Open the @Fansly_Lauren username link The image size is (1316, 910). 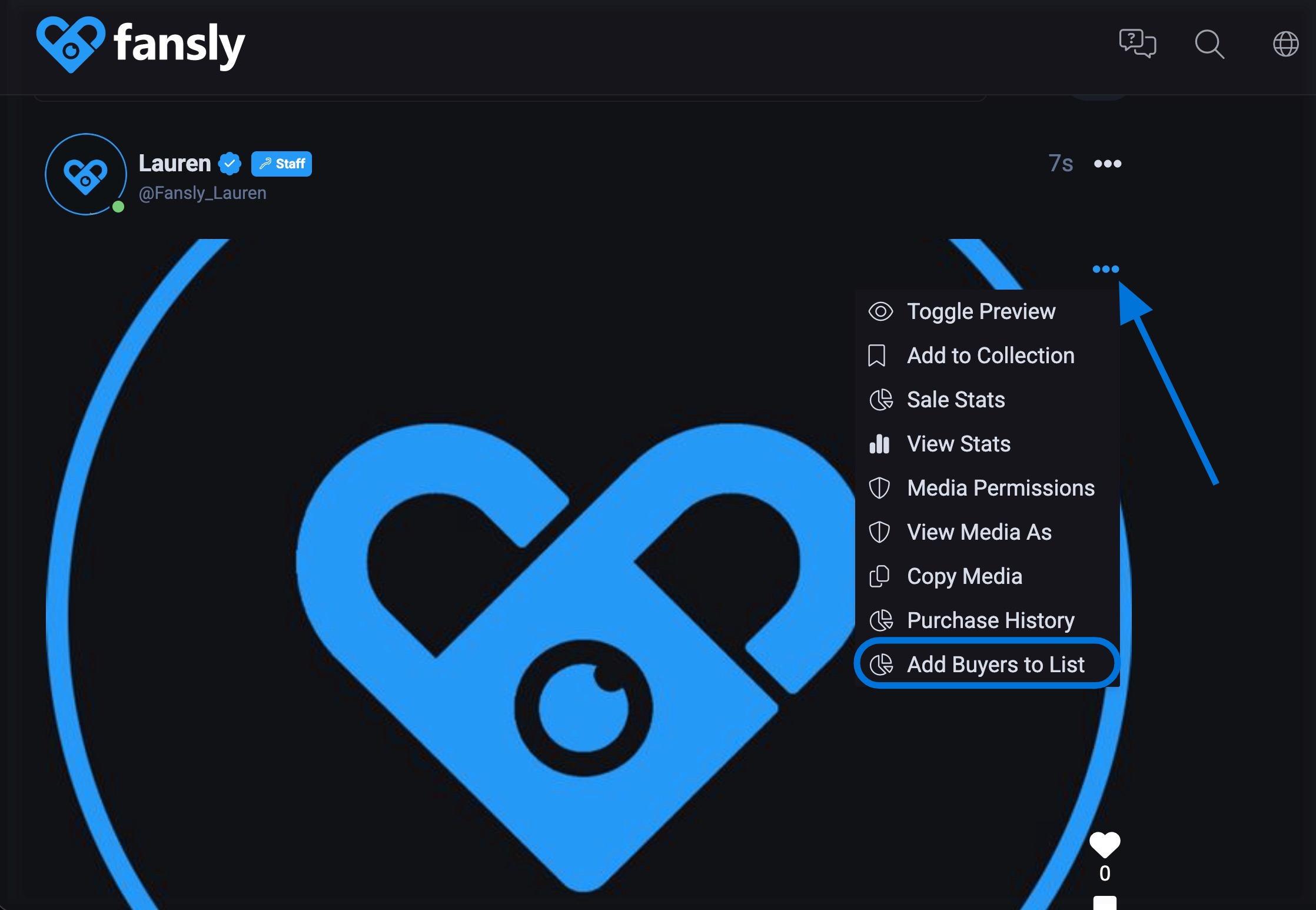pyautogui.click(x=202, y=193)
